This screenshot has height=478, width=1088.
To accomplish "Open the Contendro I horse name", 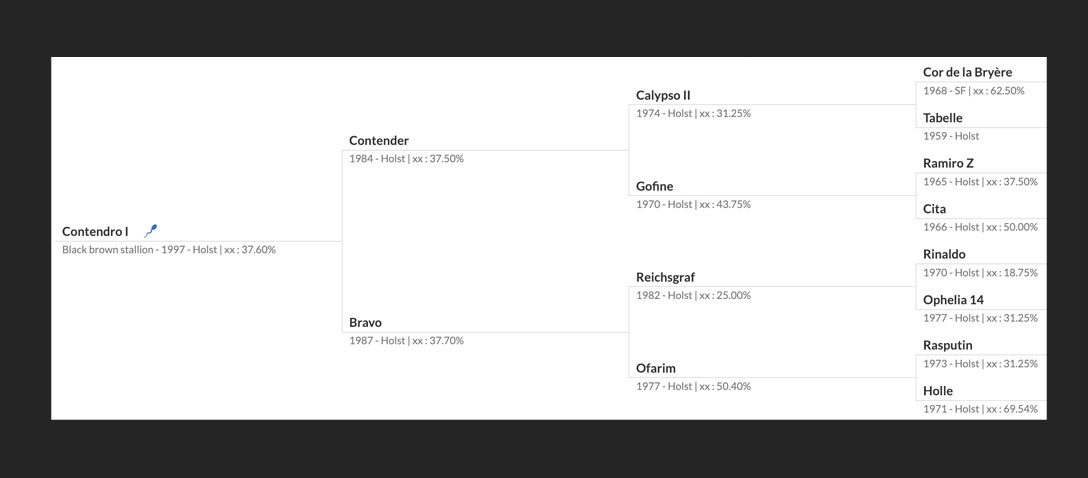I will pyautogui.click(x=95, y=232).
